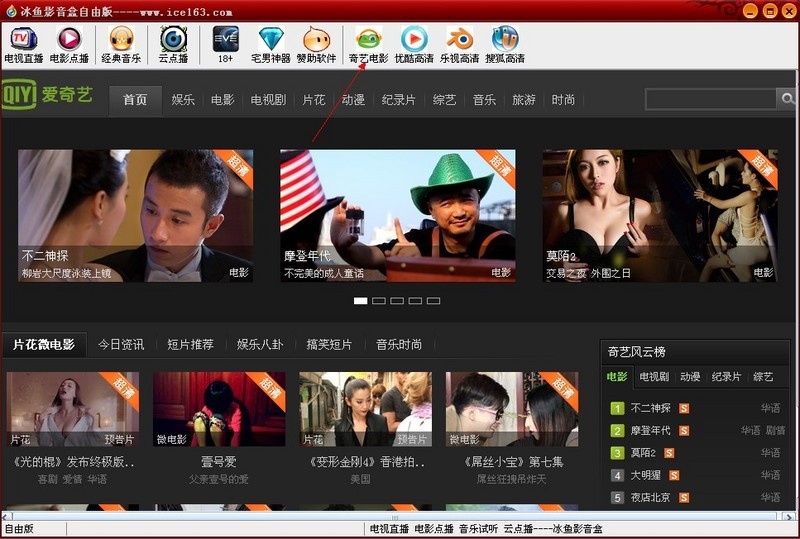Select 综艺 tab in 奇艺风云榜
Screen dimensions: 800x539
pyautogui.click(x=763, y=377)
